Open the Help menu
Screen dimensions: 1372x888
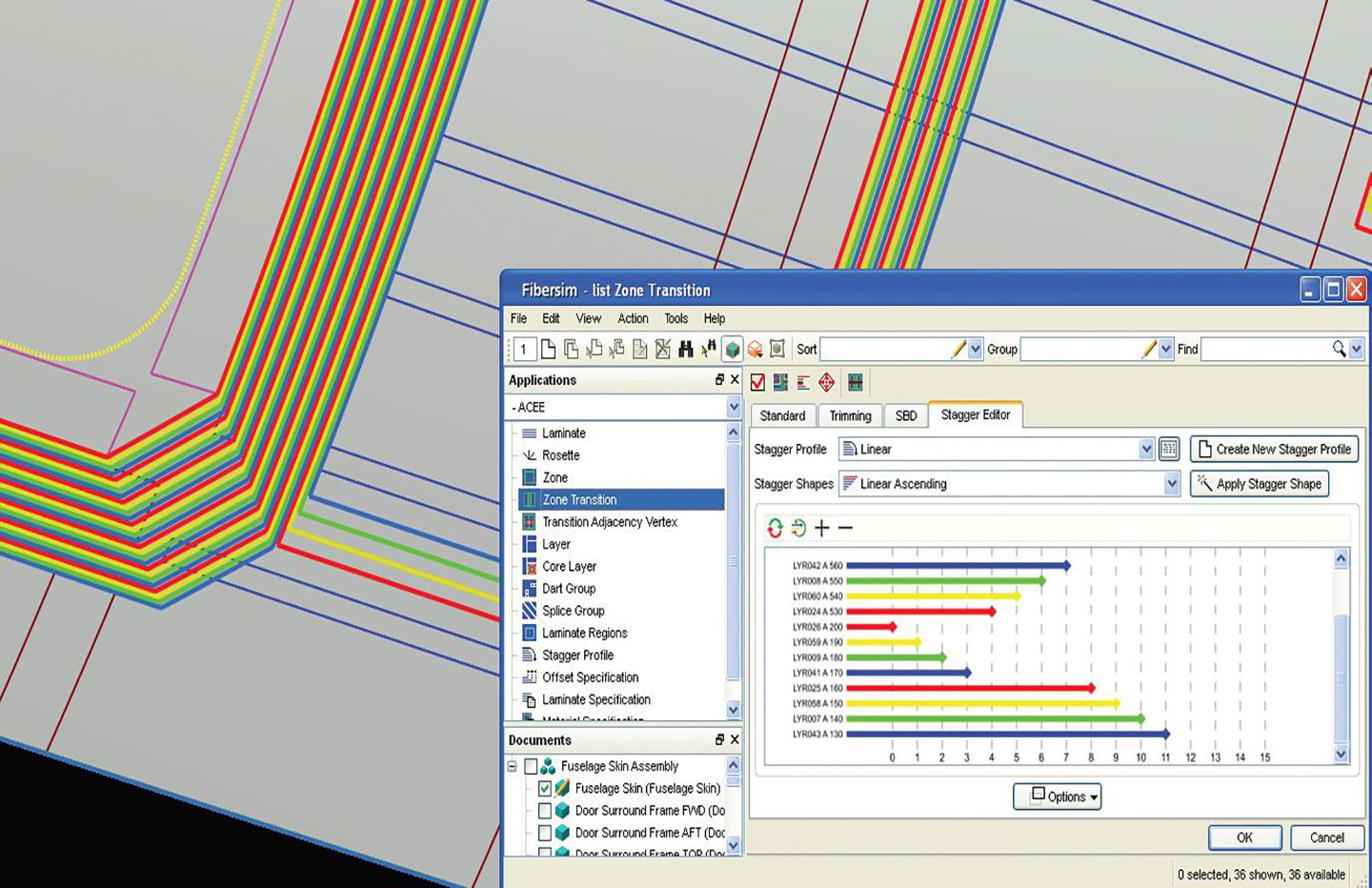tap(715, 318)
